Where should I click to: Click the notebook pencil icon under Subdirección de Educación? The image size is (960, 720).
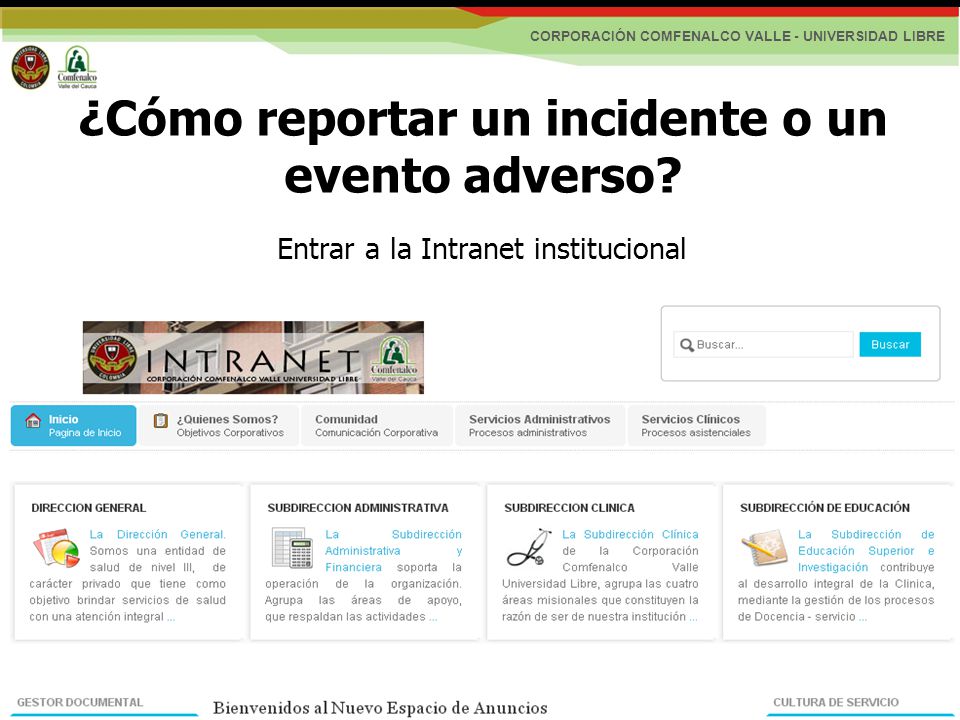763,547
